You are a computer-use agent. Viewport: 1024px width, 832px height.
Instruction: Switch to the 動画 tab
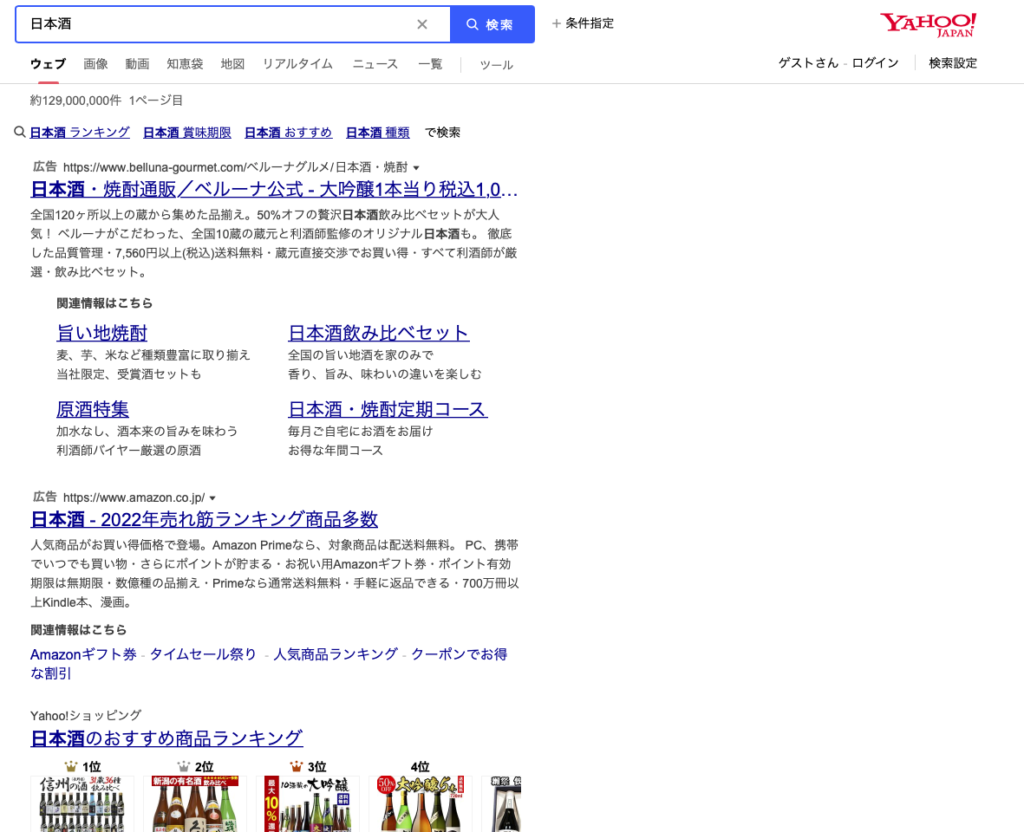(137, 64)
